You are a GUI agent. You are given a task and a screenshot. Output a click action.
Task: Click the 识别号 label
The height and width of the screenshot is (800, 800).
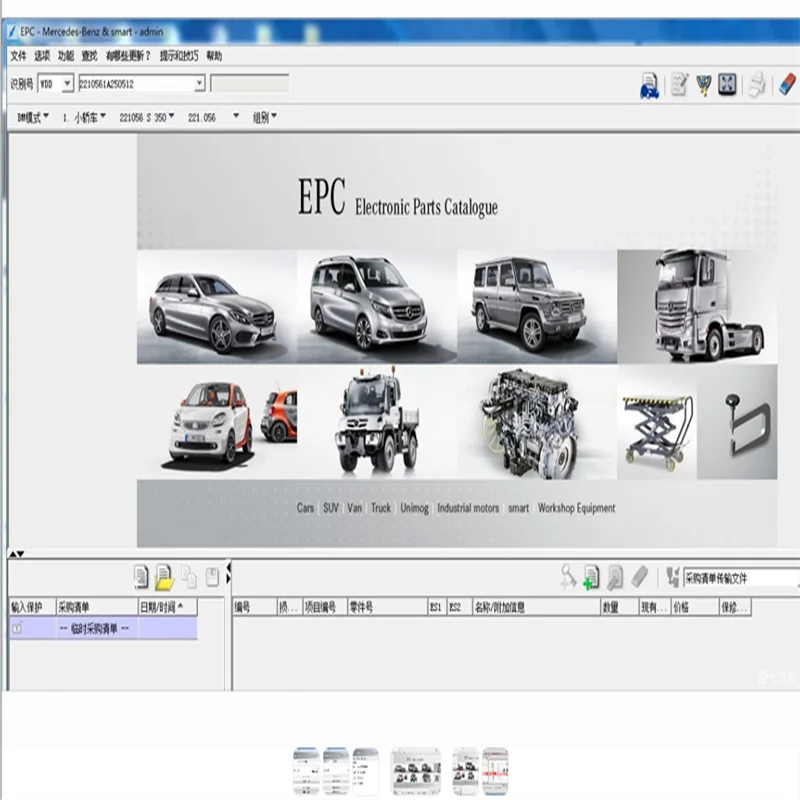tap(21, 84)
